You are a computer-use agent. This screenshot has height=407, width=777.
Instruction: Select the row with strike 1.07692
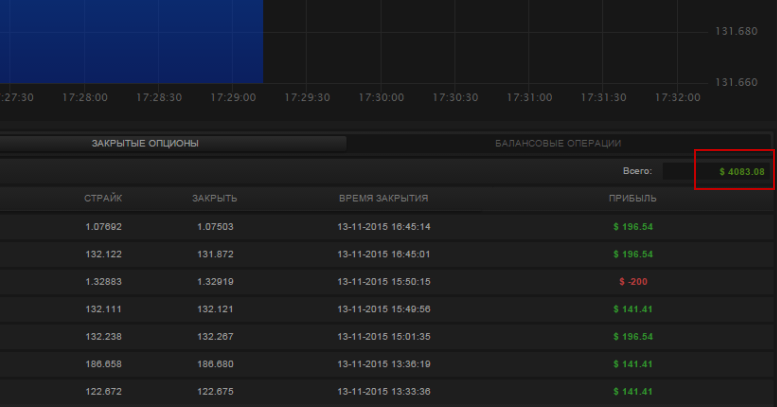tap(103, 227)
